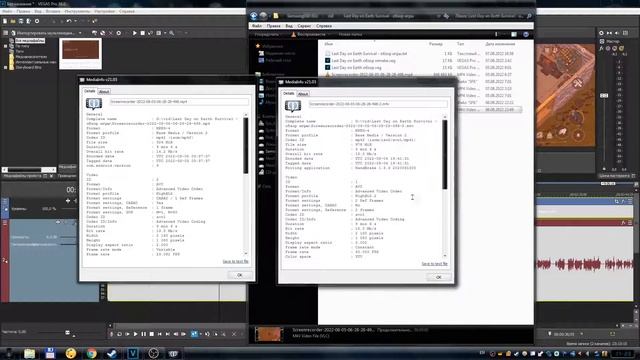Image resolution: width=640 pixels, height=360 pixels.
Task: Undo the last Vegas action
Action: coord(69,21)
